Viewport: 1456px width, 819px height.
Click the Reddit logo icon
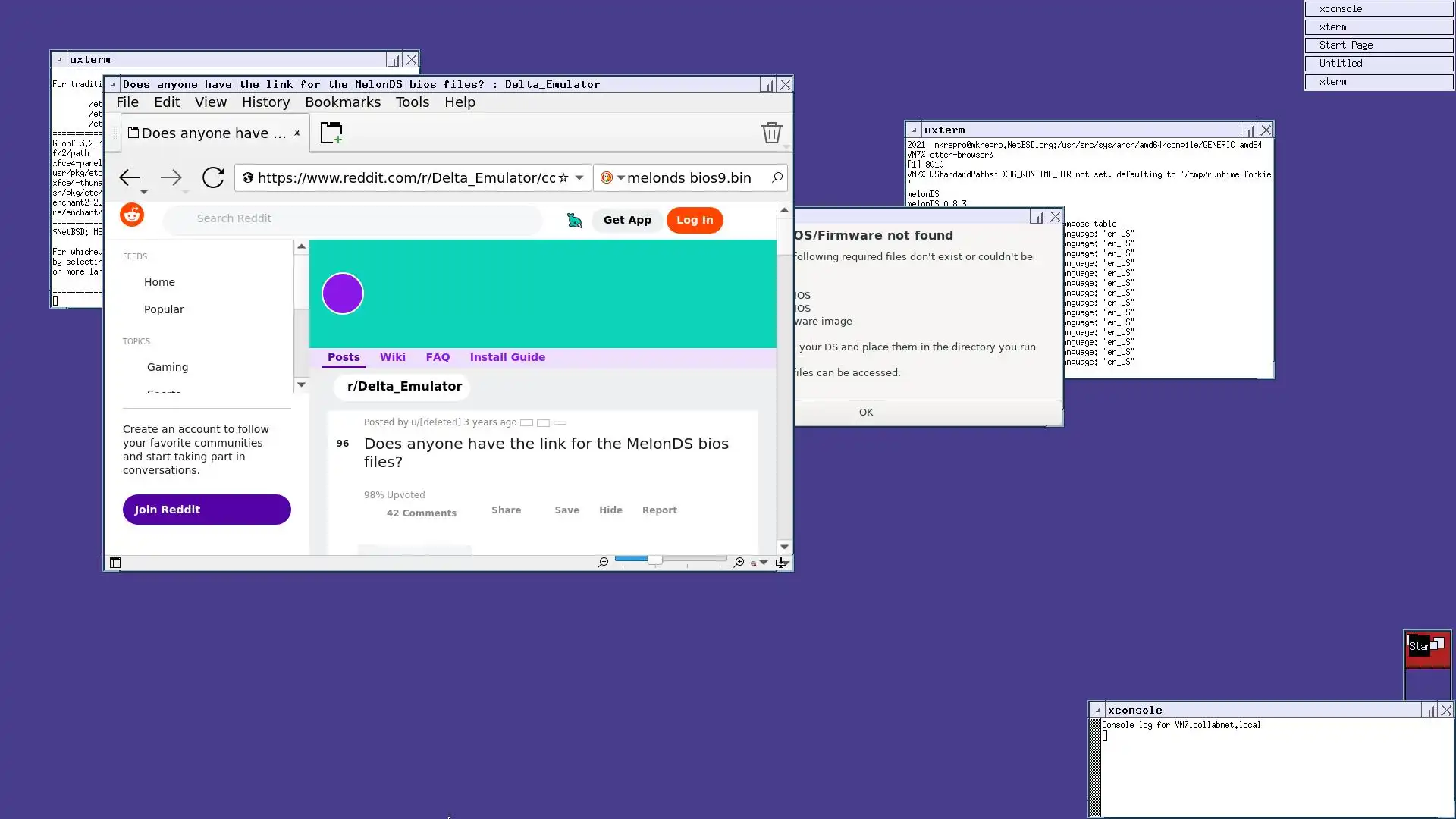click(132, 215)
